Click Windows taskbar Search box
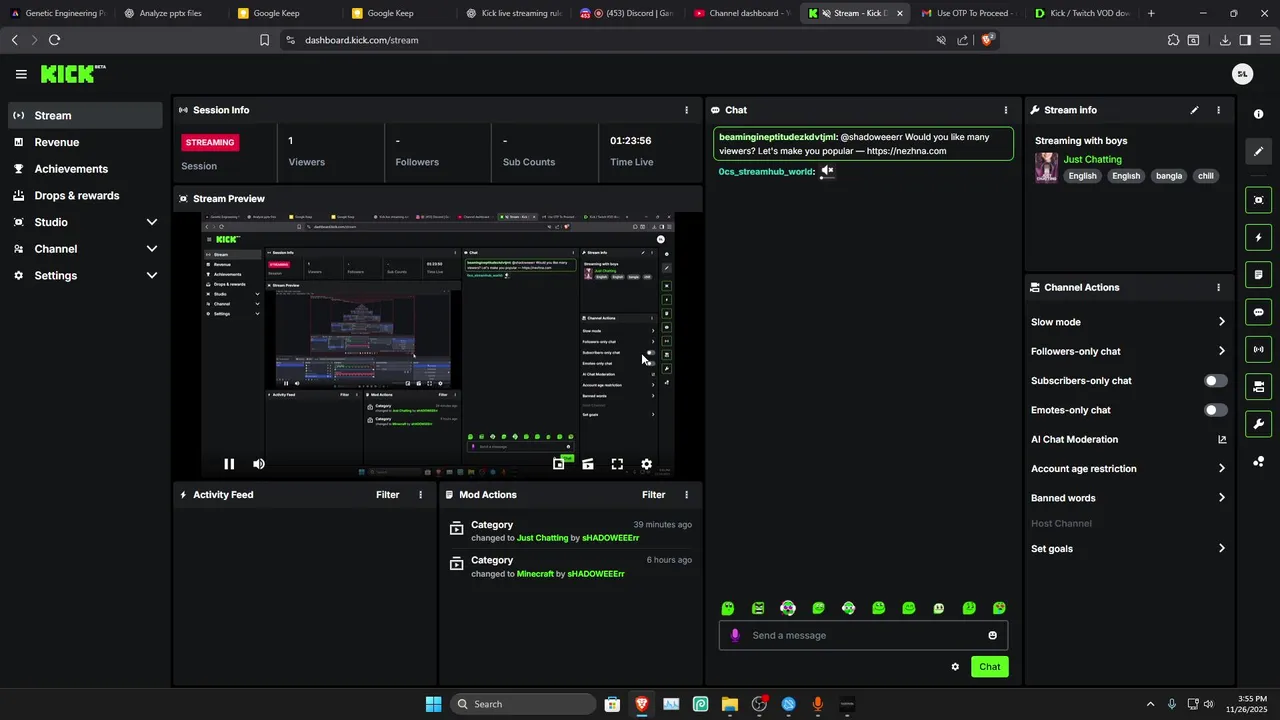Screen dimensions: 1280x720 [523, 704]
